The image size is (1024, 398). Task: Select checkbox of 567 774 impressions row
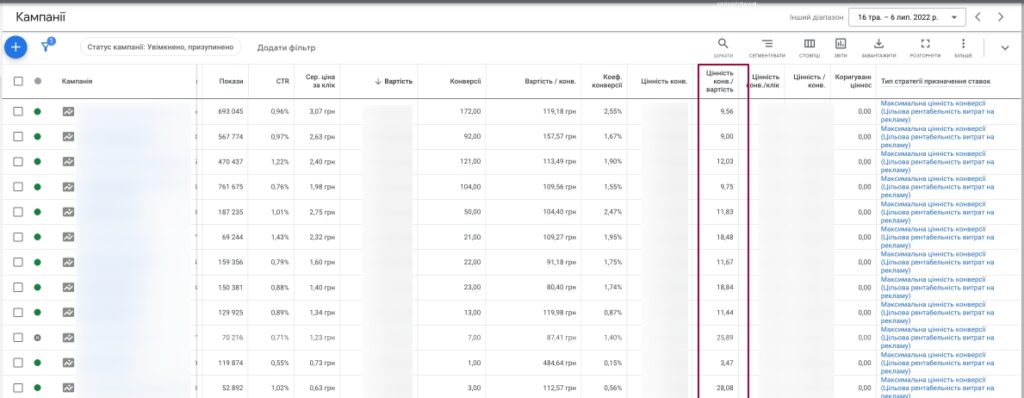(18, 137)
